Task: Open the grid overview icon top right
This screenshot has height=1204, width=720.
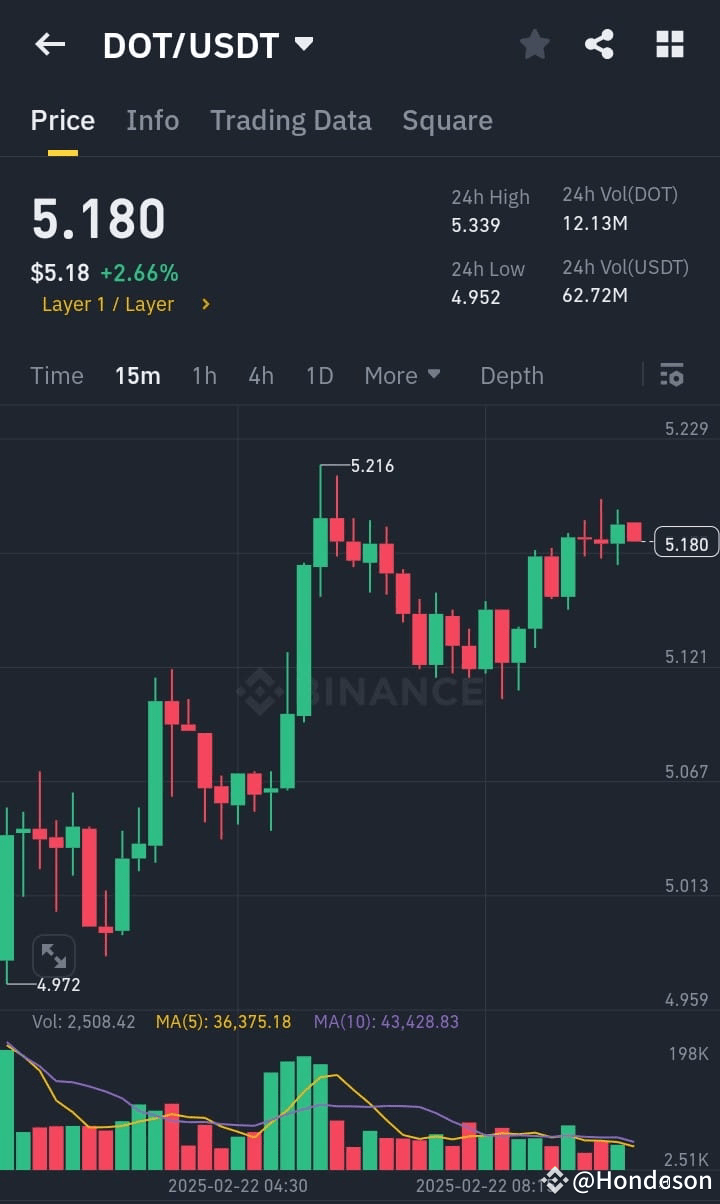Action: tap(668, 43)
